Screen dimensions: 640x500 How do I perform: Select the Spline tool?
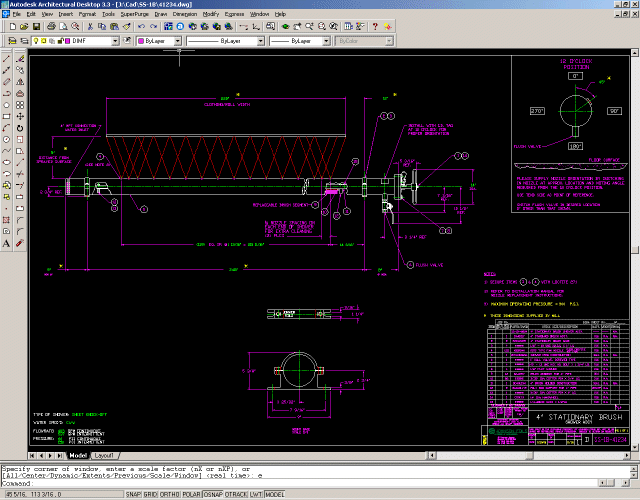click(x=7, y=151)
